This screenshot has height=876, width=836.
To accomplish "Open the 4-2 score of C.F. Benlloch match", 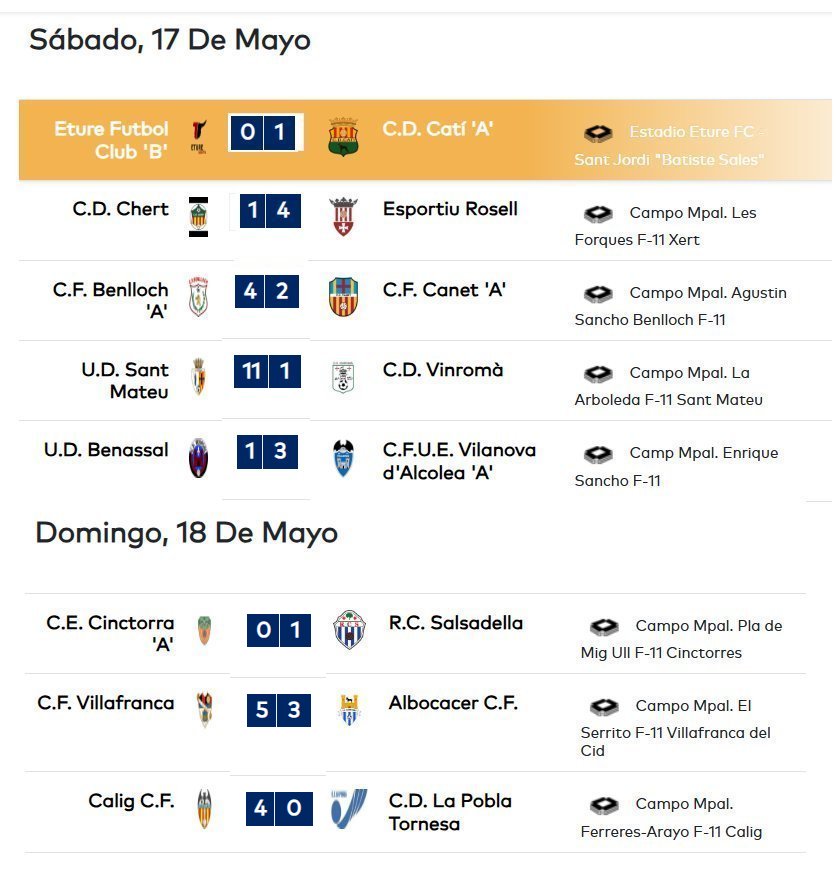I will pyautogui.click(x=267, y=291).
